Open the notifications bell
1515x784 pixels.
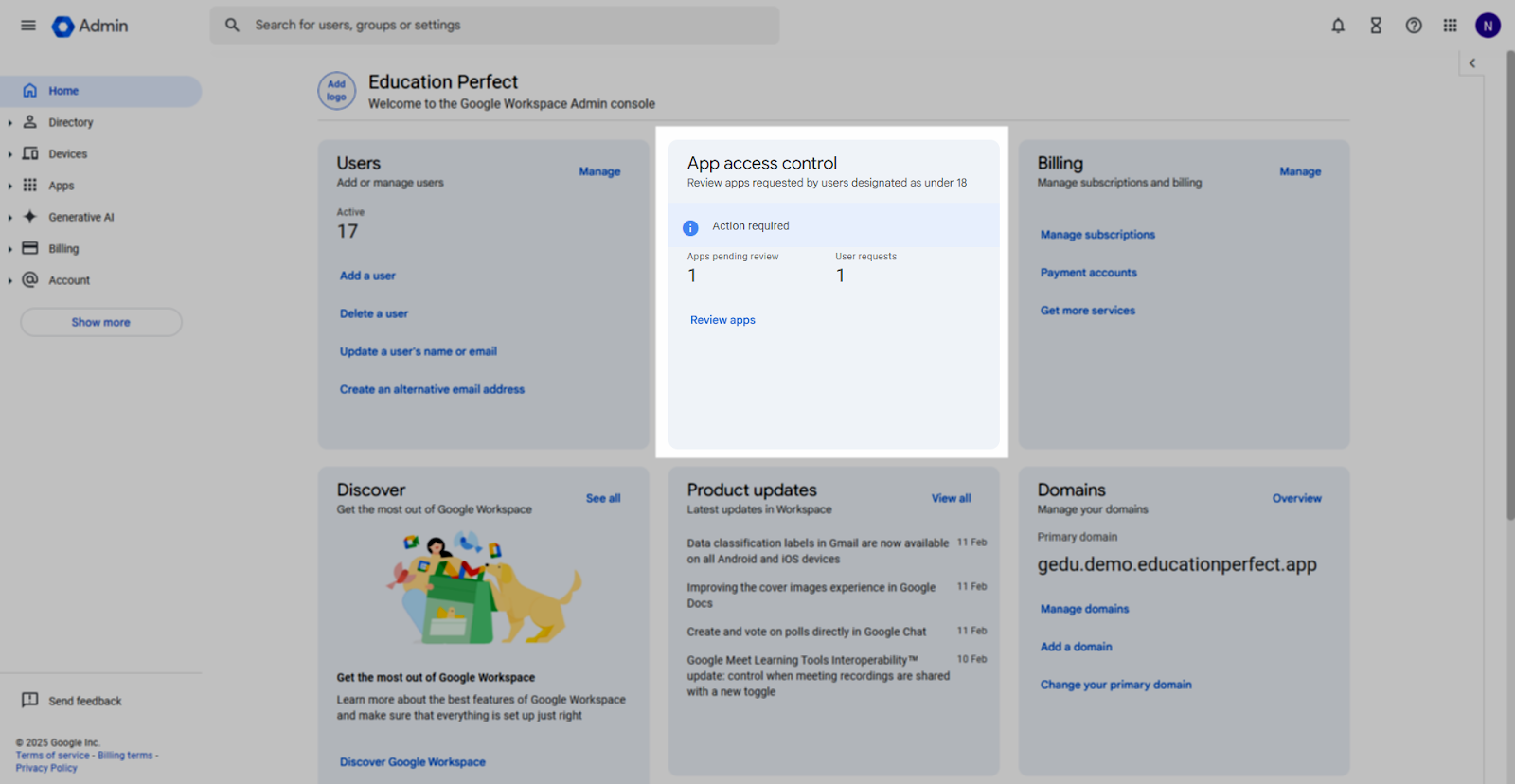(x=1338, y=26)
